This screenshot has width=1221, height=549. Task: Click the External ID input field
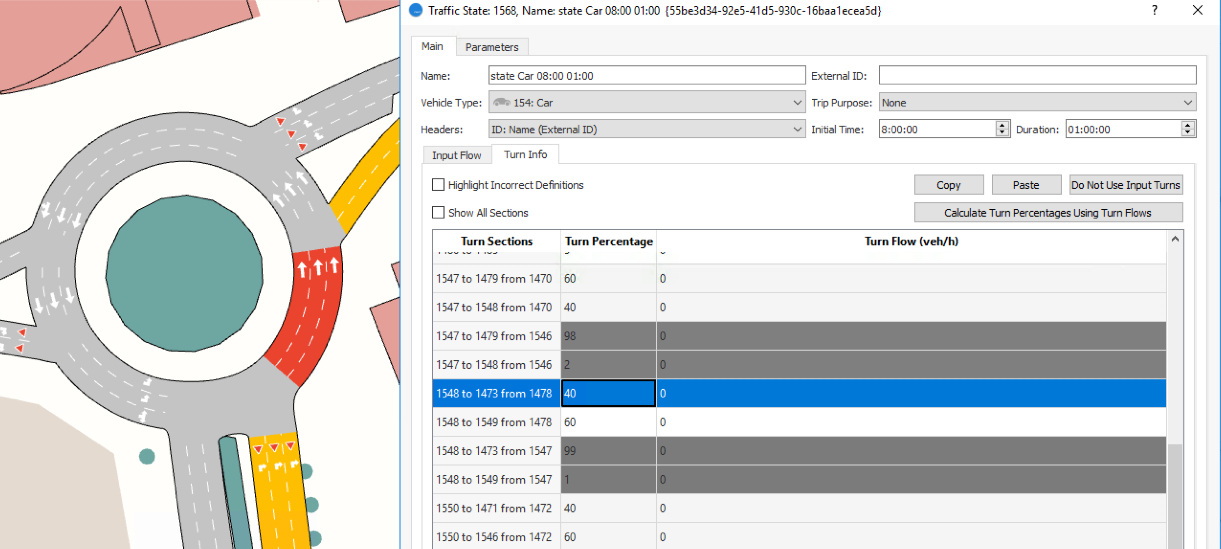click(1037, 76)
